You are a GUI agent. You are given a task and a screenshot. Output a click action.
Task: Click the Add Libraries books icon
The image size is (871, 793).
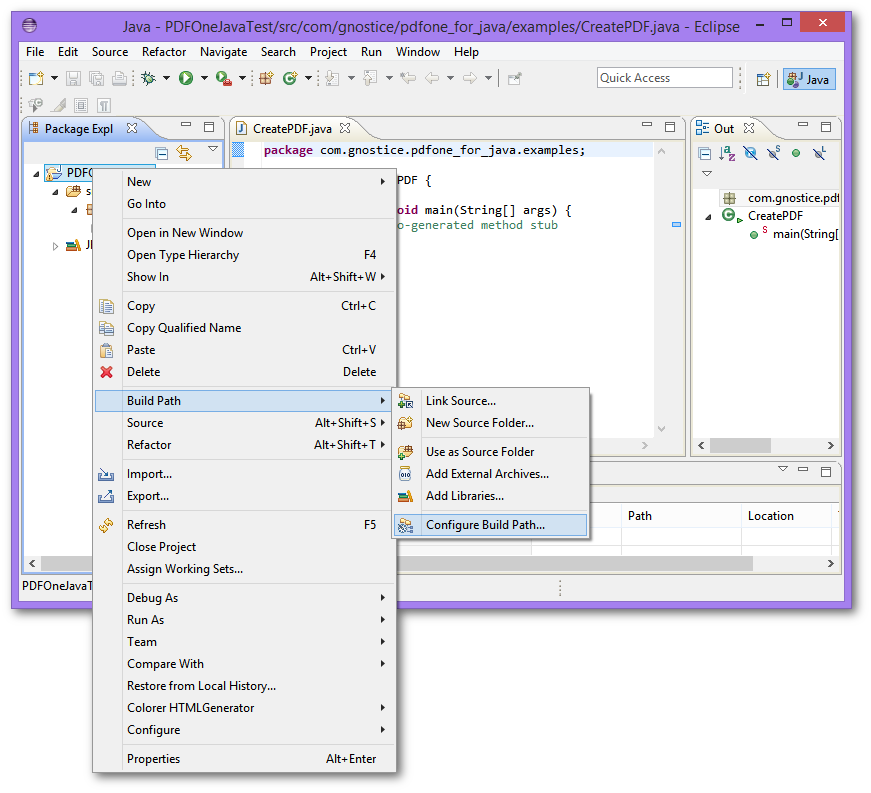click(x=406, y=496)
